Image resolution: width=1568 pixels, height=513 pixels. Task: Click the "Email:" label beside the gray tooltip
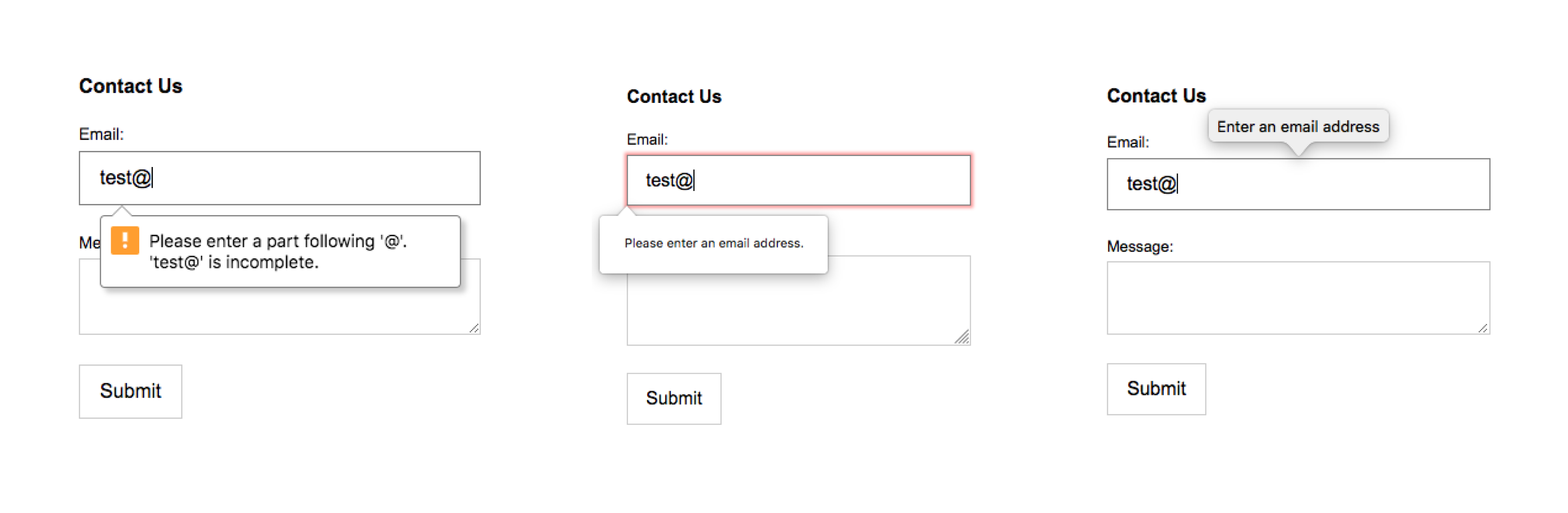coord(1127,142)
